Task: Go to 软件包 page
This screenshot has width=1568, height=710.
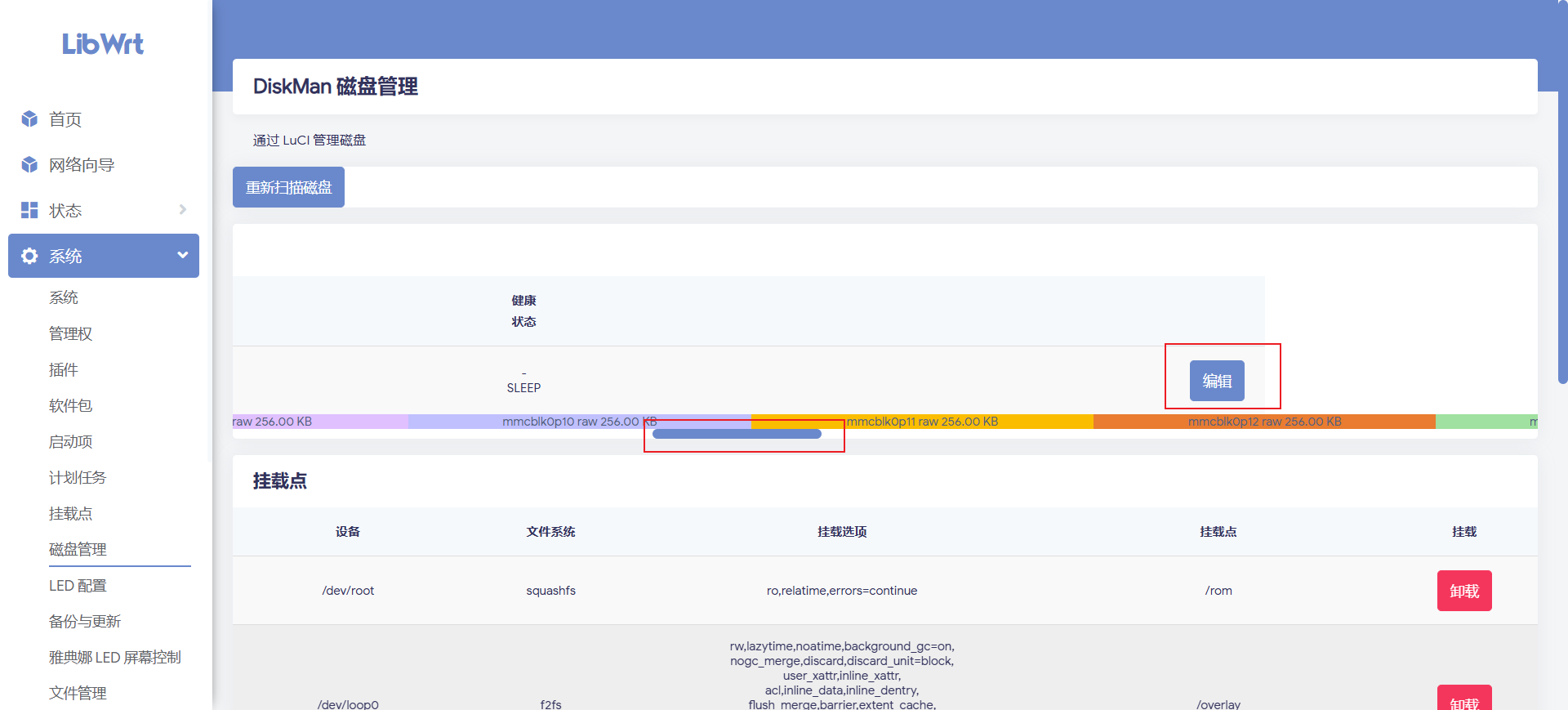Action: point(71,405)
